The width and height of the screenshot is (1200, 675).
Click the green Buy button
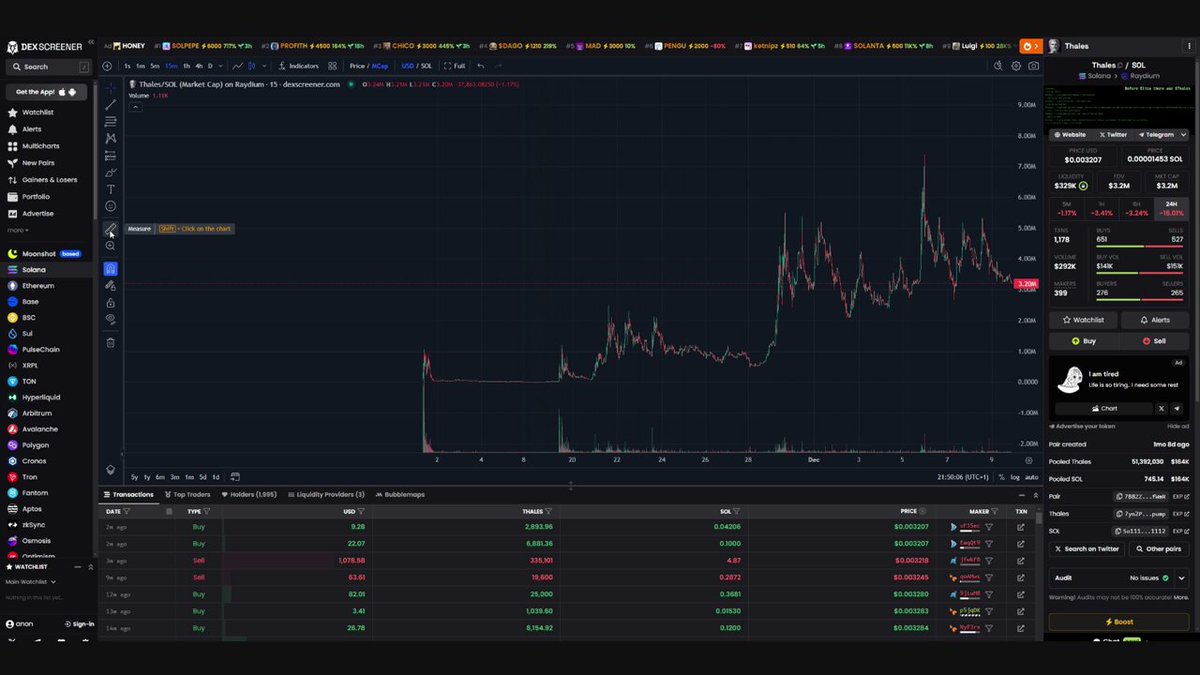[1083, 341]
